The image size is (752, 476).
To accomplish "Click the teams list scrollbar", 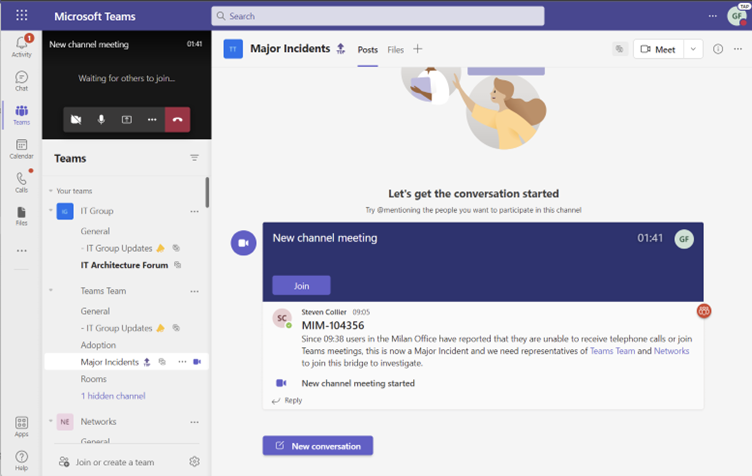I will [207, 192].
